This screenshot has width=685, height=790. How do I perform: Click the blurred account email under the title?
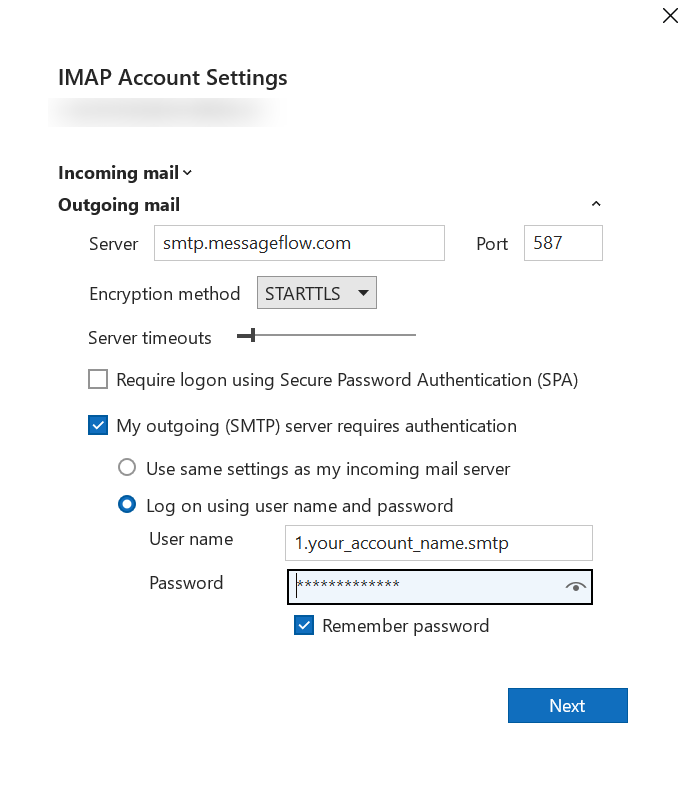(163, 112)
